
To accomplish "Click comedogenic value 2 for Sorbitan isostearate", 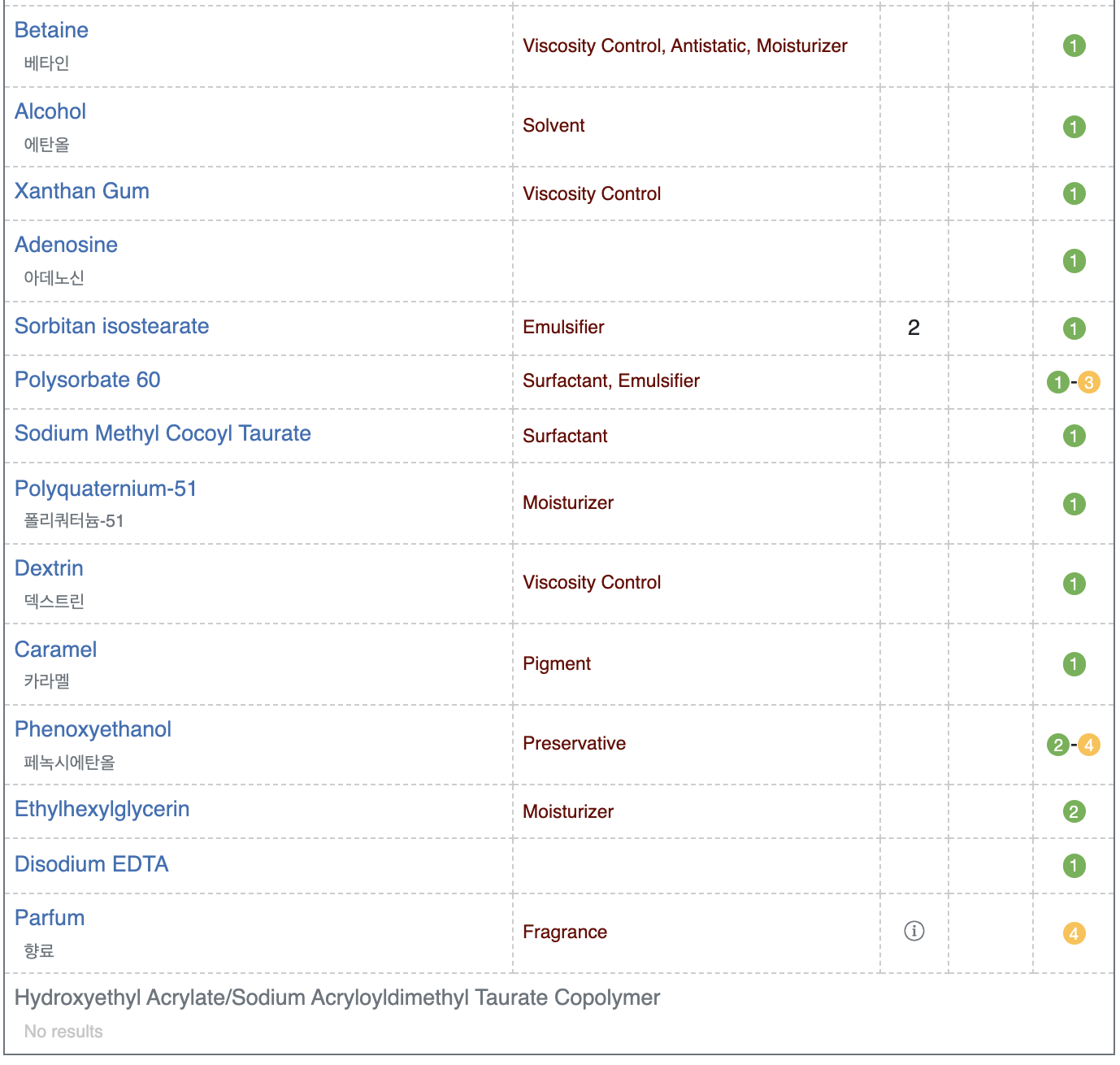I will (914, 328).
